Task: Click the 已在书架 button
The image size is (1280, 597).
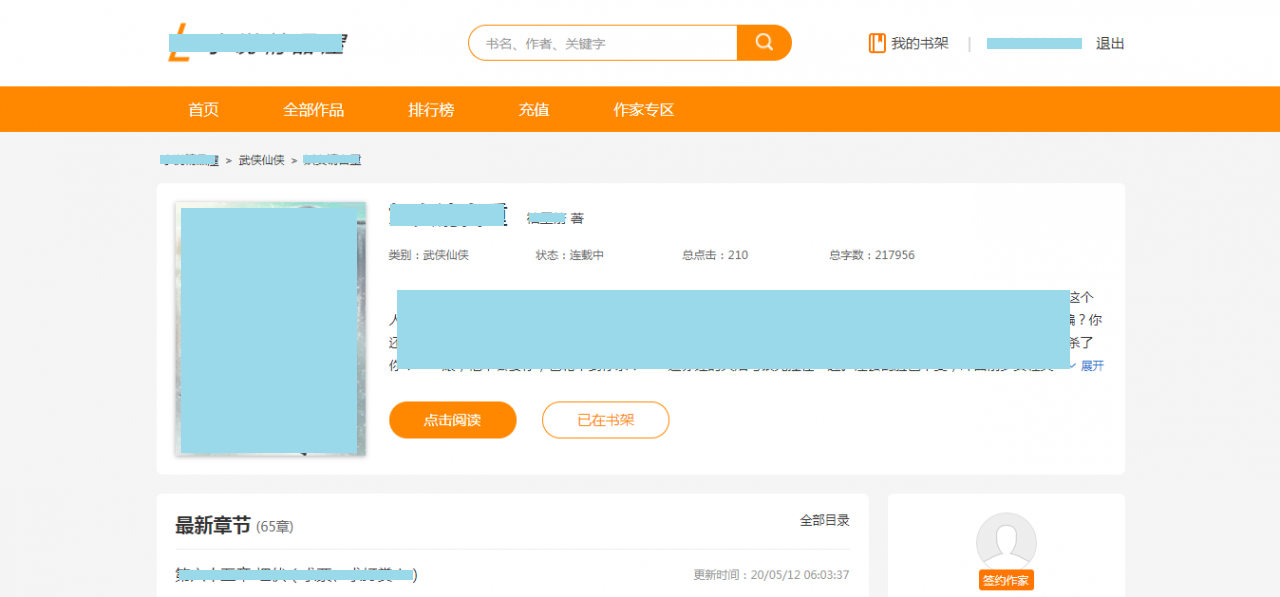Action: [x=605, y=420]
